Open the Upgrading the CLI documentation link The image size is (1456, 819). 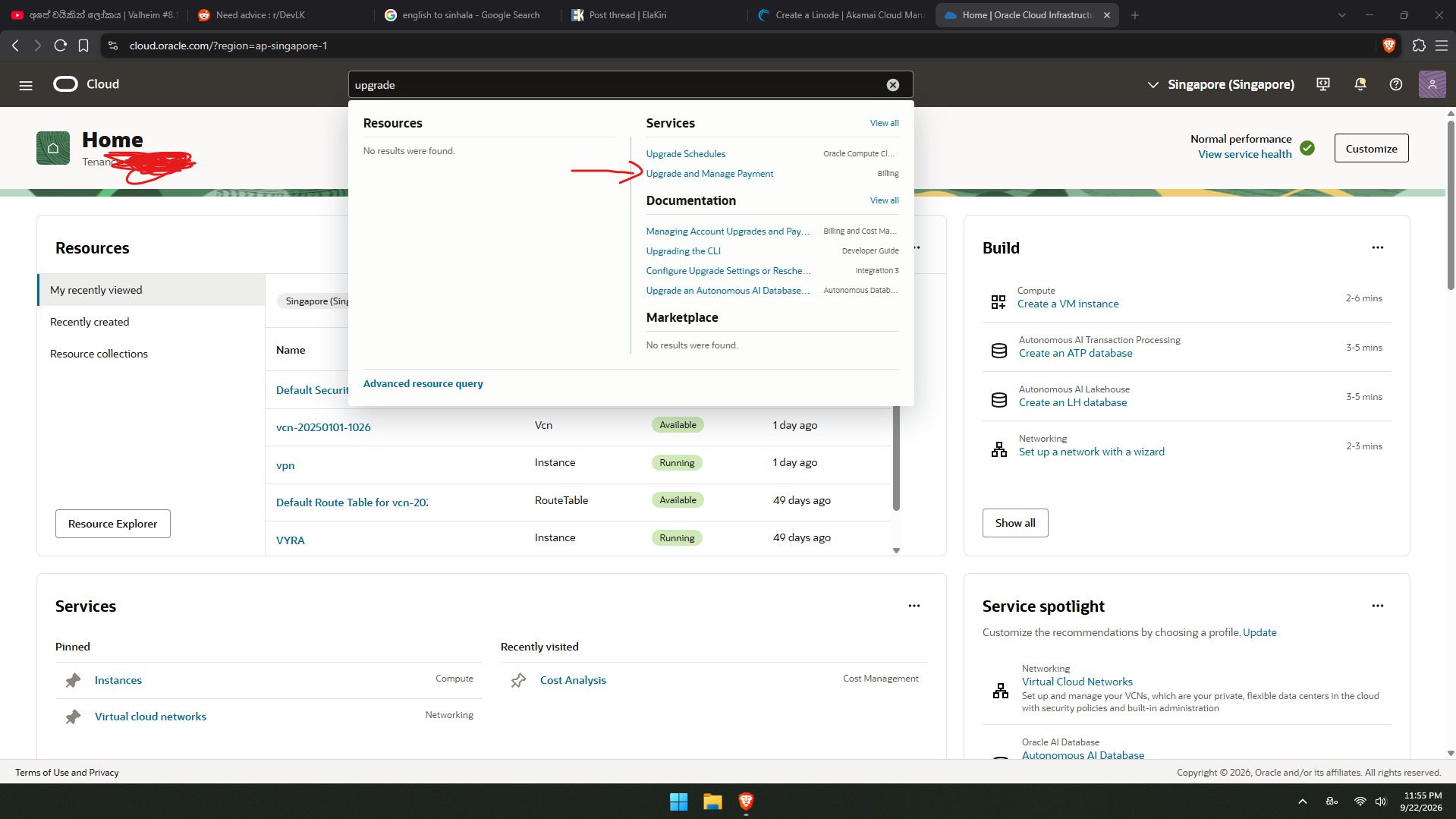click(x=683, y=251)
